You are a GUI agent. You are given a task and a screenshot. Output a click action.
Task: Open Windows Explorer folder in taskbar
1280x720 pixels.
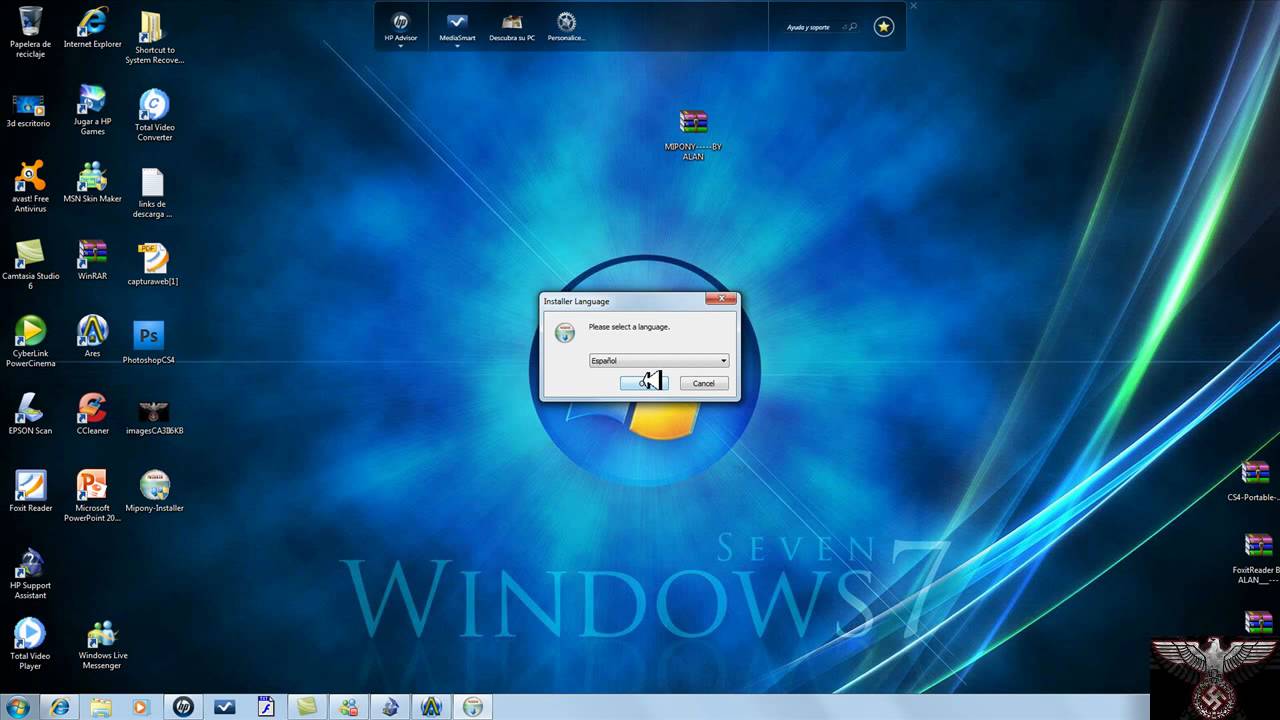coord(101,707)
